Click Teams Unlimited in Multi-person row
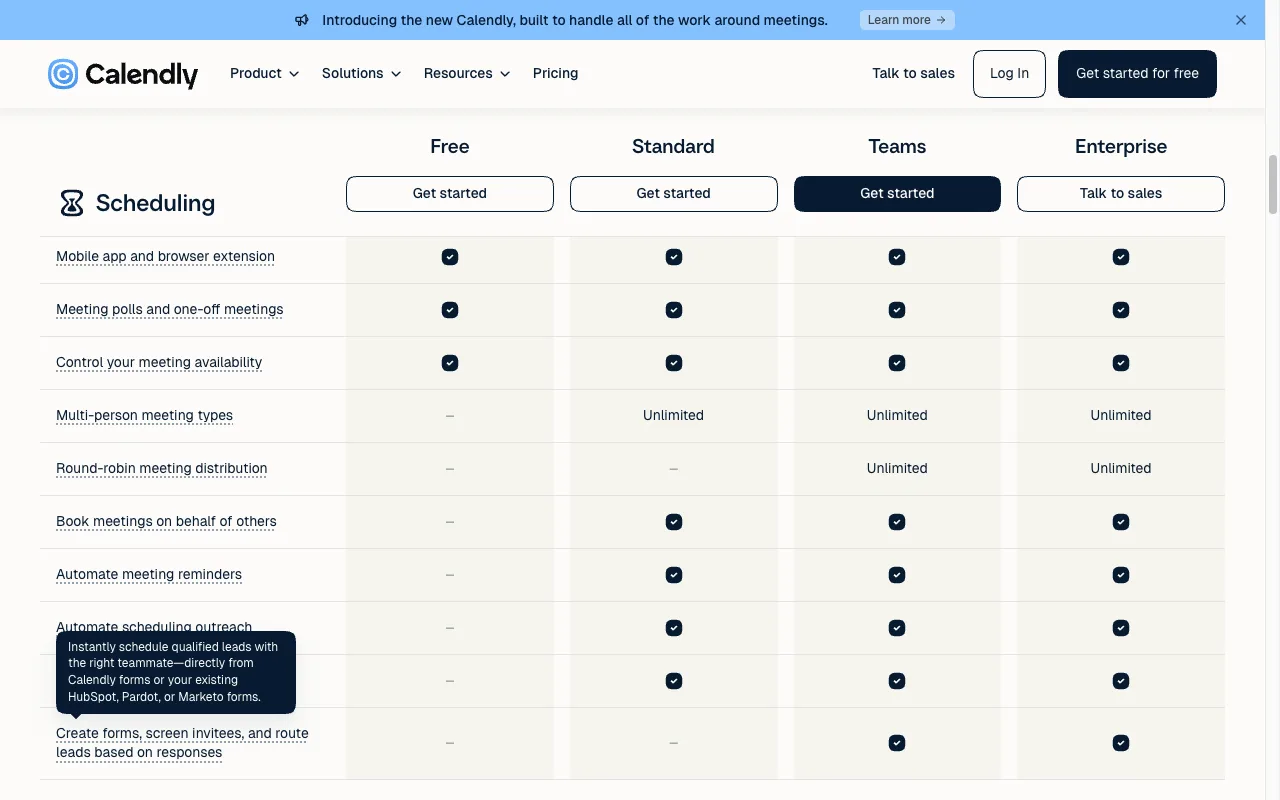This screenshot has width=1280, height=800. (897, 416)
